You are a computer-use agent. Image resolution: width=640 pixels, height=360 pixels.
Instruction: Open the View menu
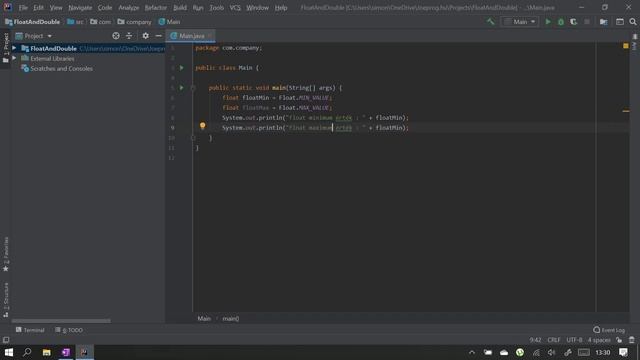click(x=56, y=7)
